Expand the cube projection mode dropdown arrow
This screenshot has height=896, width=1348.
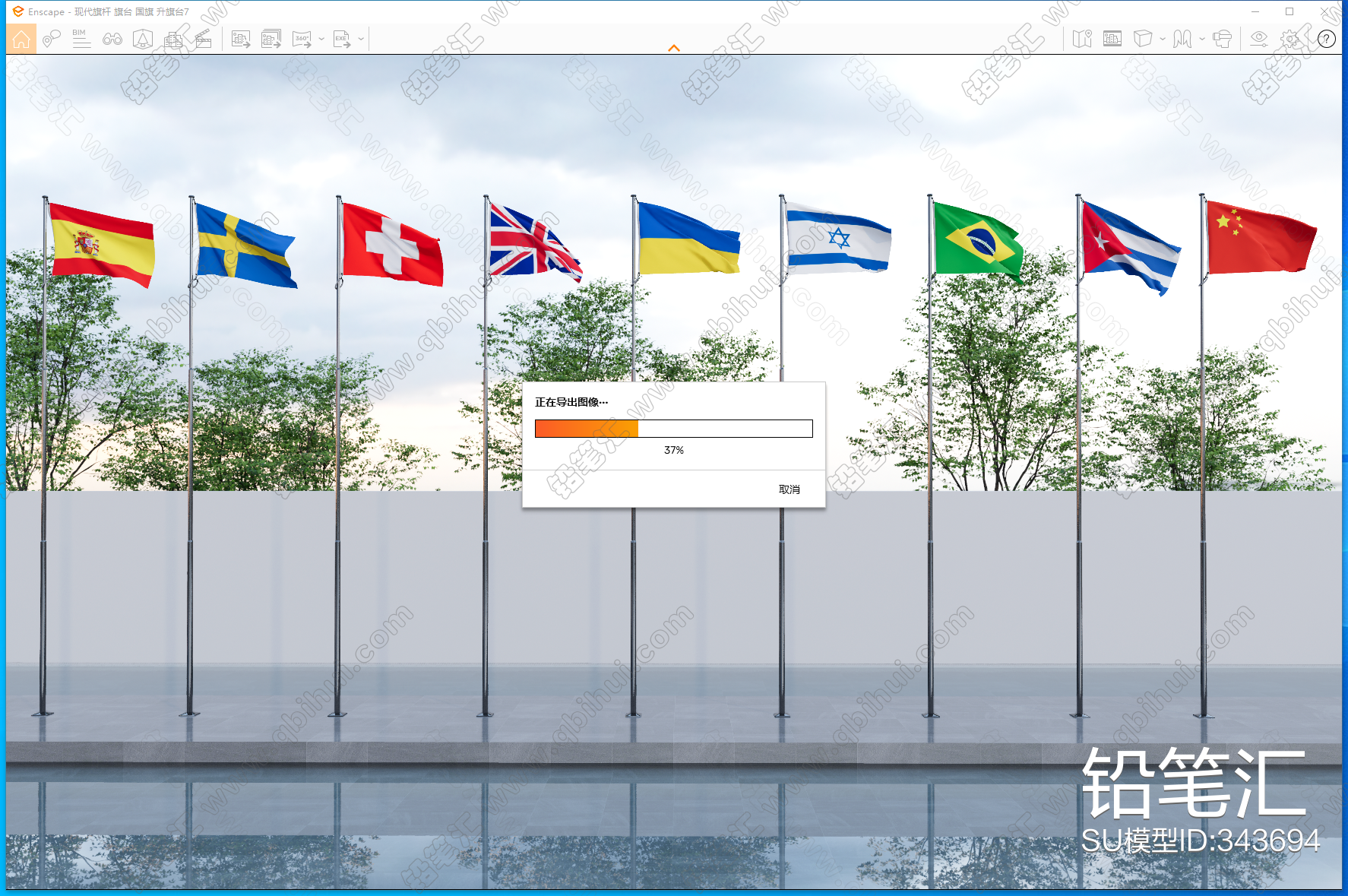1163,39
